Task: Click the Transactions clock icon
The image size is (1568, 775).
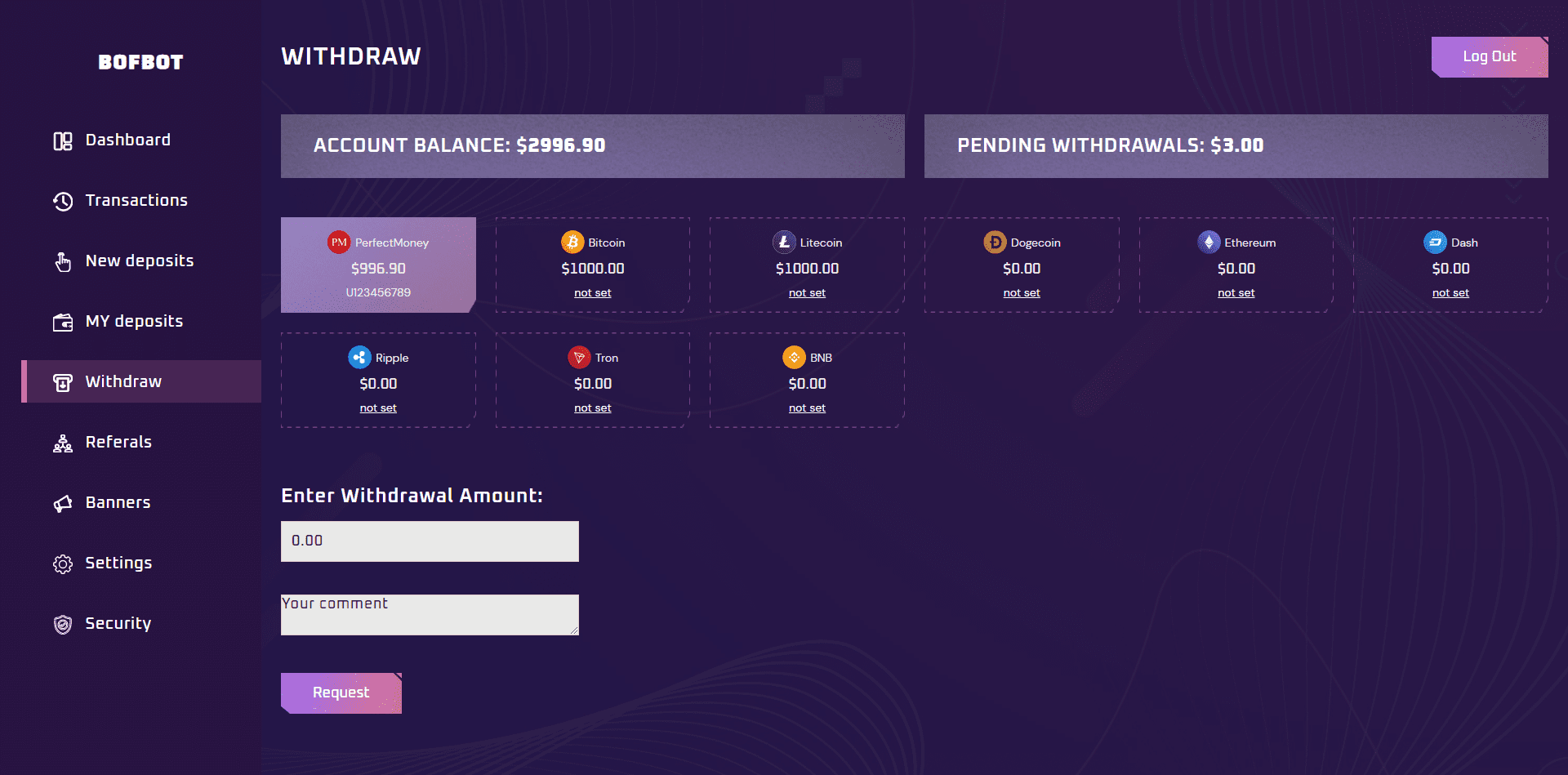Action: (63, 202)
